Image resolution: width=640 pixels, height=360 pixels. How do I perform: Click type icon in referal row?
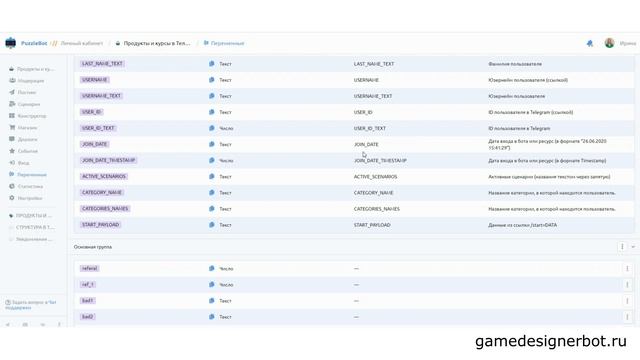[x=211, y=269]
